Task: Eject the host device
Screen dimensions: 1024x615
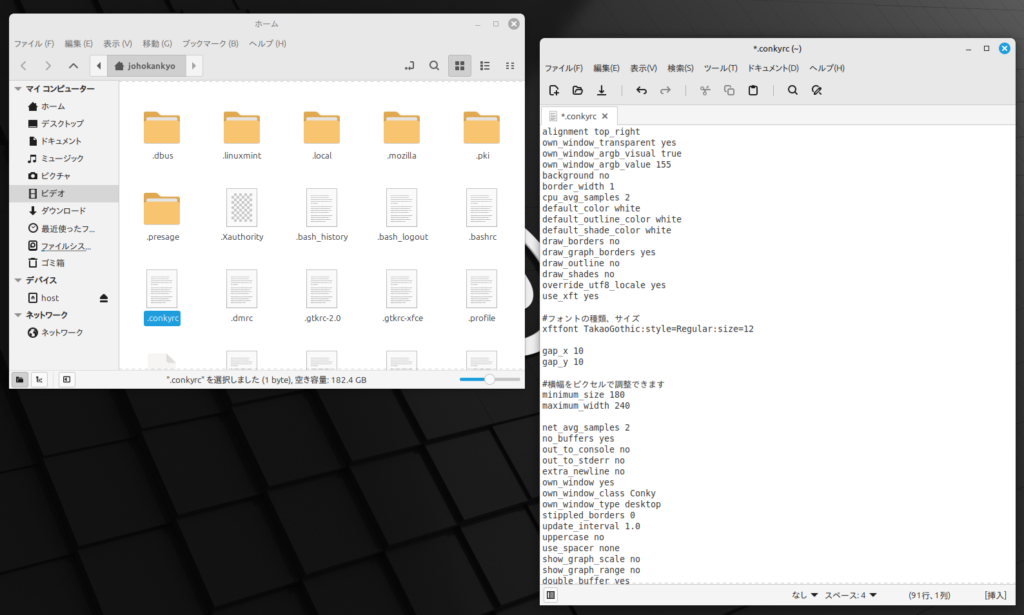Action: 104,298
